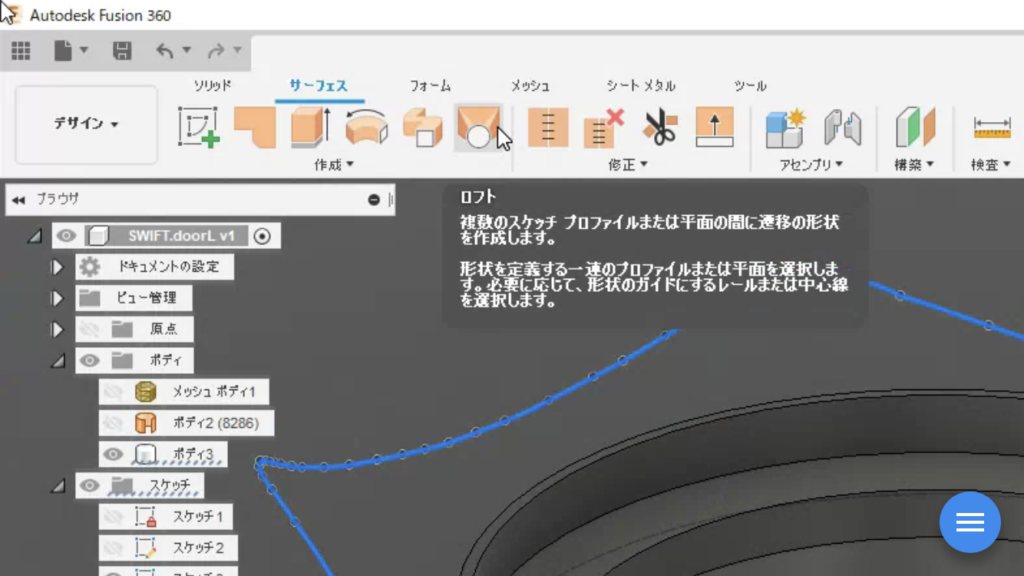Switch to the ソリッド tab
Viewport: 1024px width, 576px height.
[x=212, y=86]
